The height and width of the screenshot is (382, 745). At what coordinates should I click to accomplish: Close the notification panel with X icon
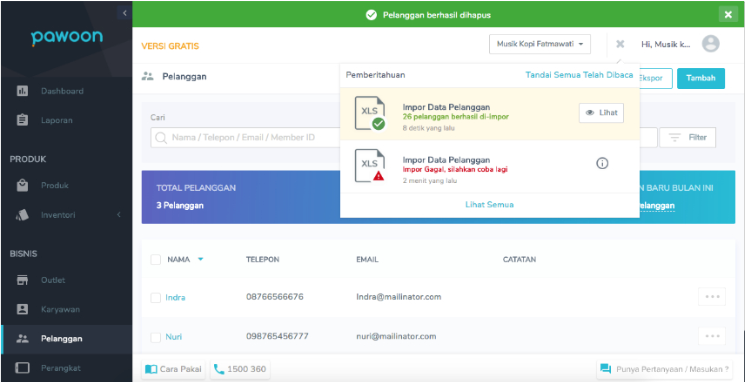pos(620,44)
